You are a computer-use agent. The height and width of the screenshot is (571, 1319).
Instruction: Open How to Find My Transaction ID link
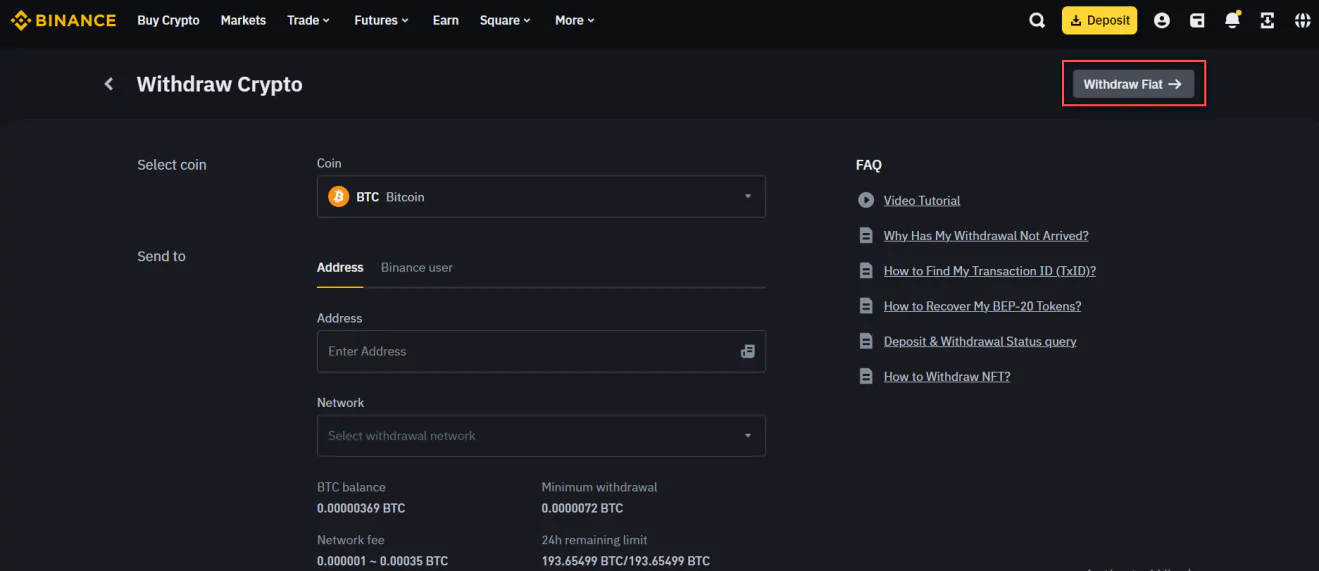click(x=990, y=271)
